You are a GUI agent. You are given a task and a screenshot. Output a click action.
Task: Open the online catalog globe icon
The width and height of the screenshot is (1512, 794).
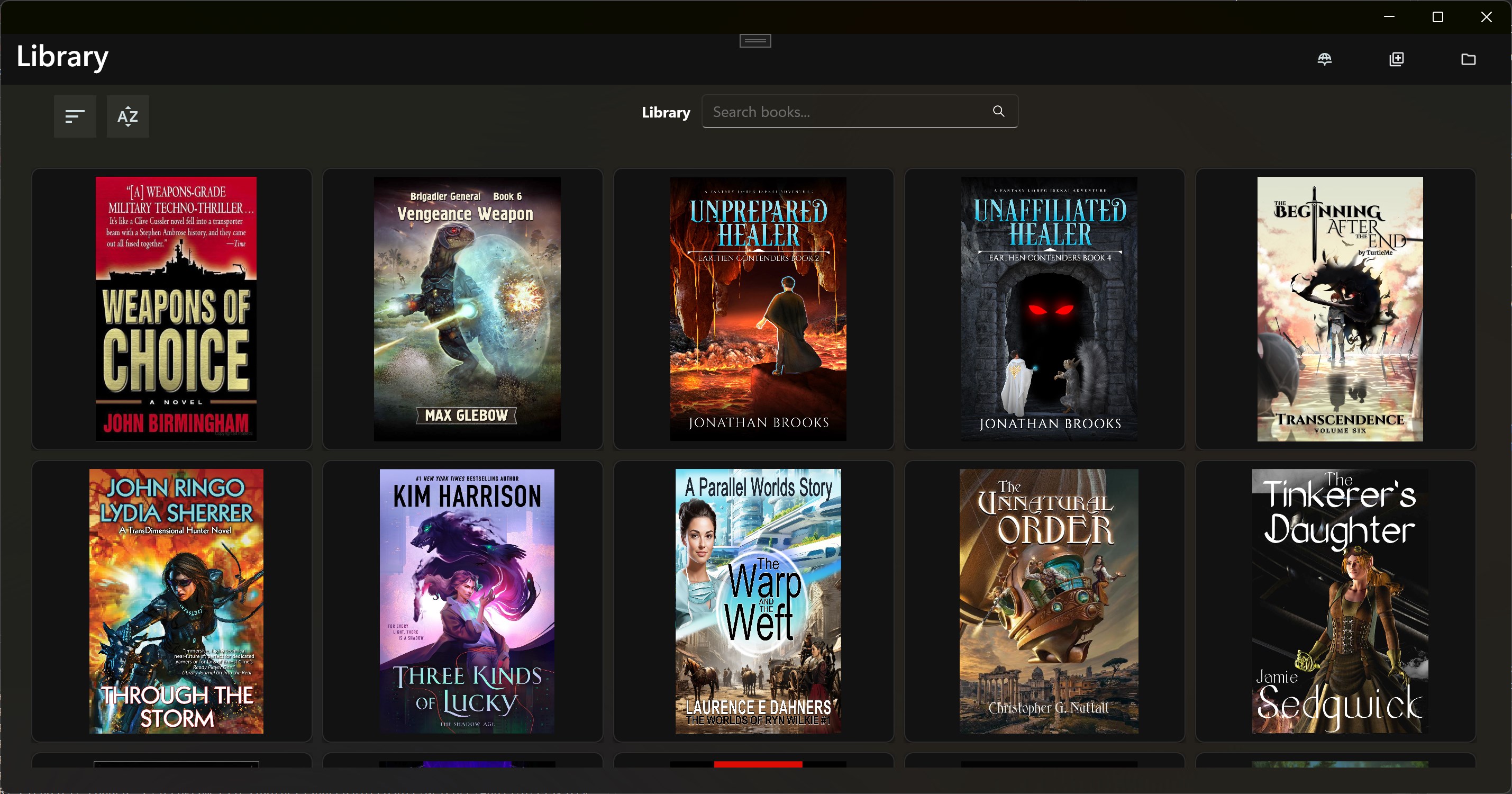coord(1325,59)
